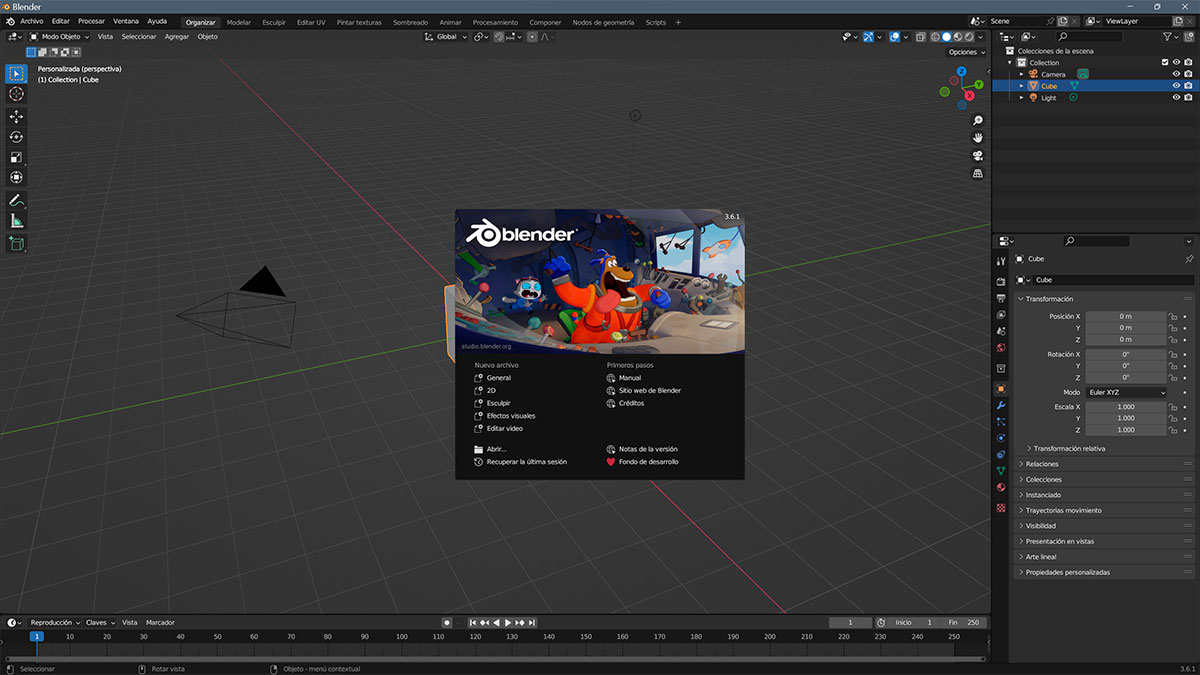Select the Cursor tool in the viewport toolbar
The image size is (1200, 675).
tap(16, 93)
